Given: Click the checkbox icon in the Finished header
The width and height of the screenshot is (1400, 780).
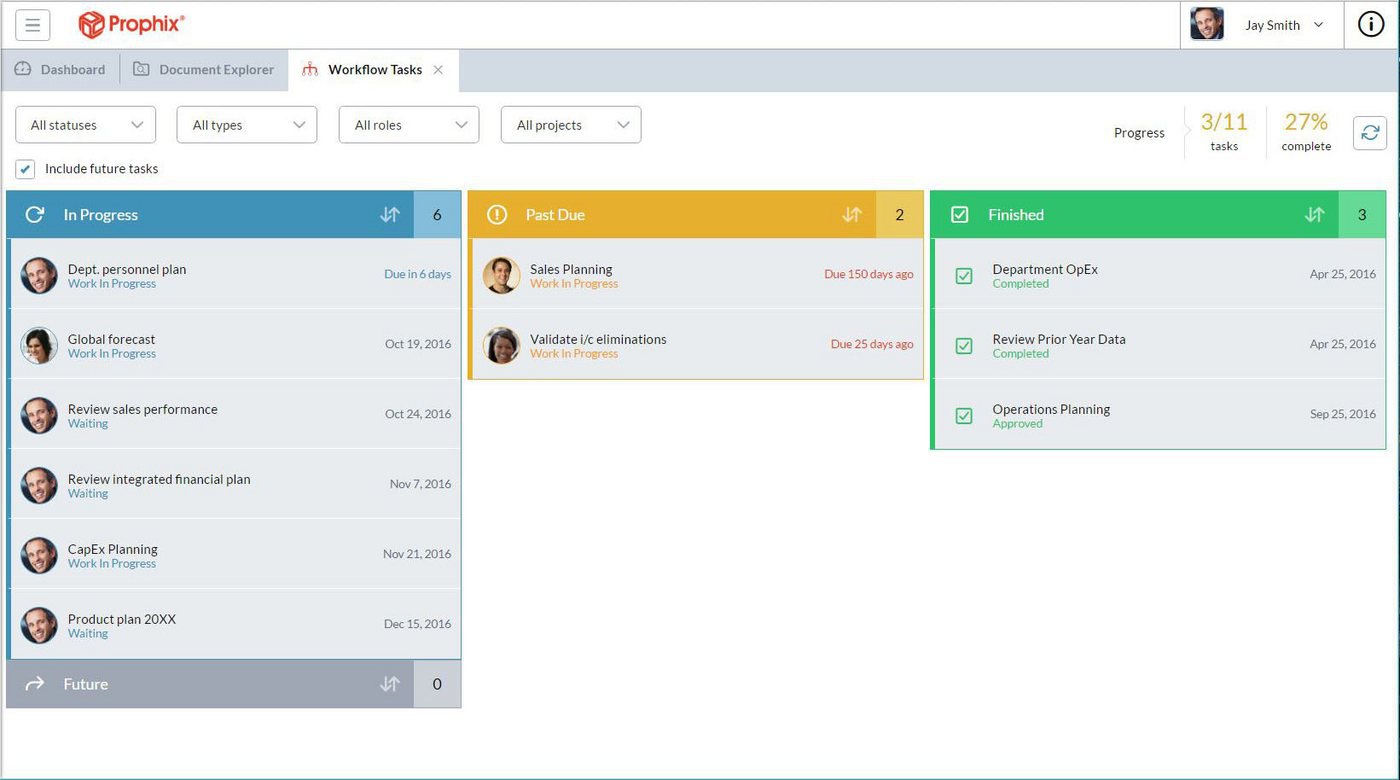Looking at the screenshot, I should [x=960, y=214].
